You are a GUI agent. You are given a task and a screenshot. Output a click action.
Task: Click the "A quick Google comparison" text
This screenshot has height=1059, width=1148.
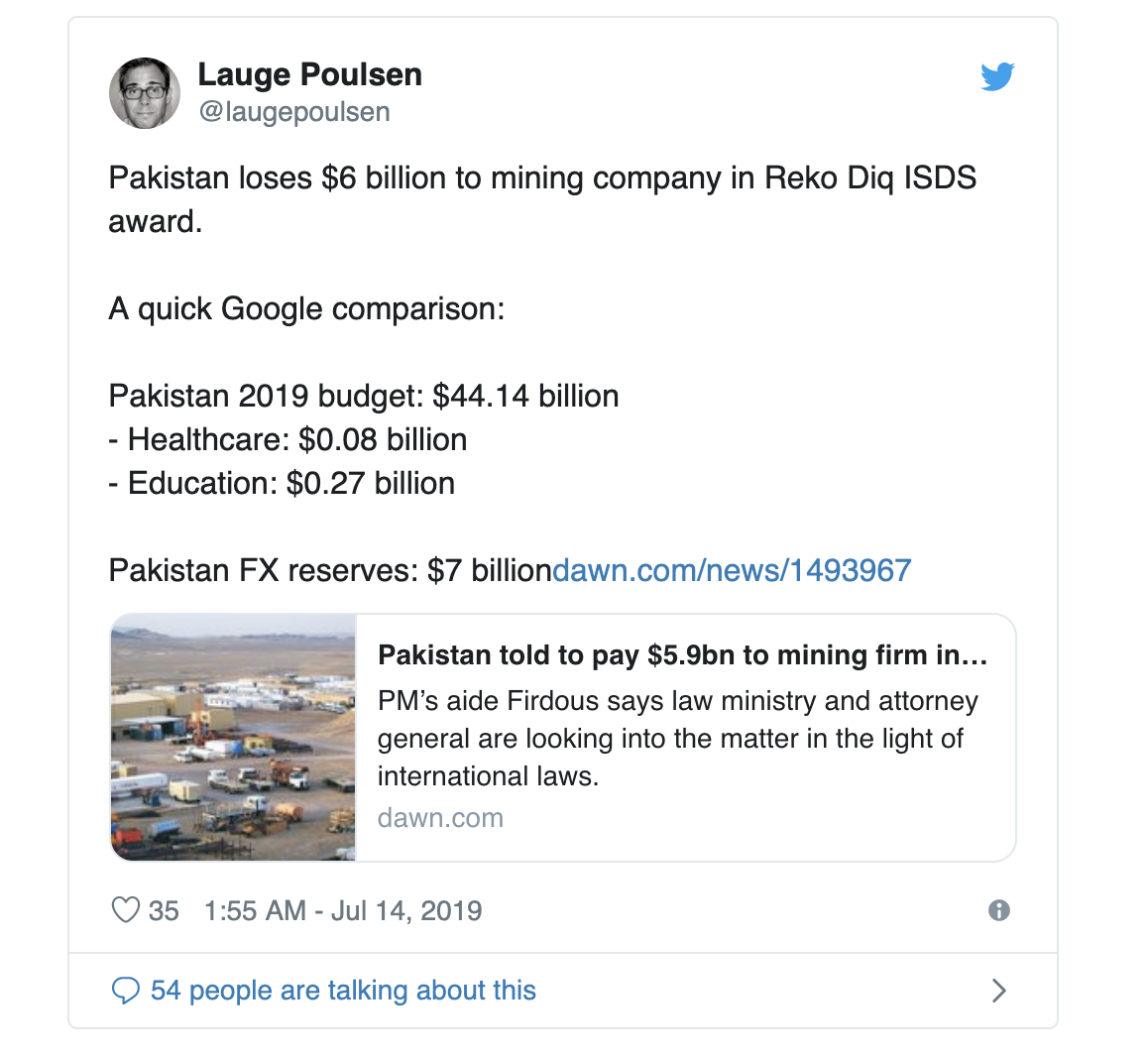pos(306,309)
